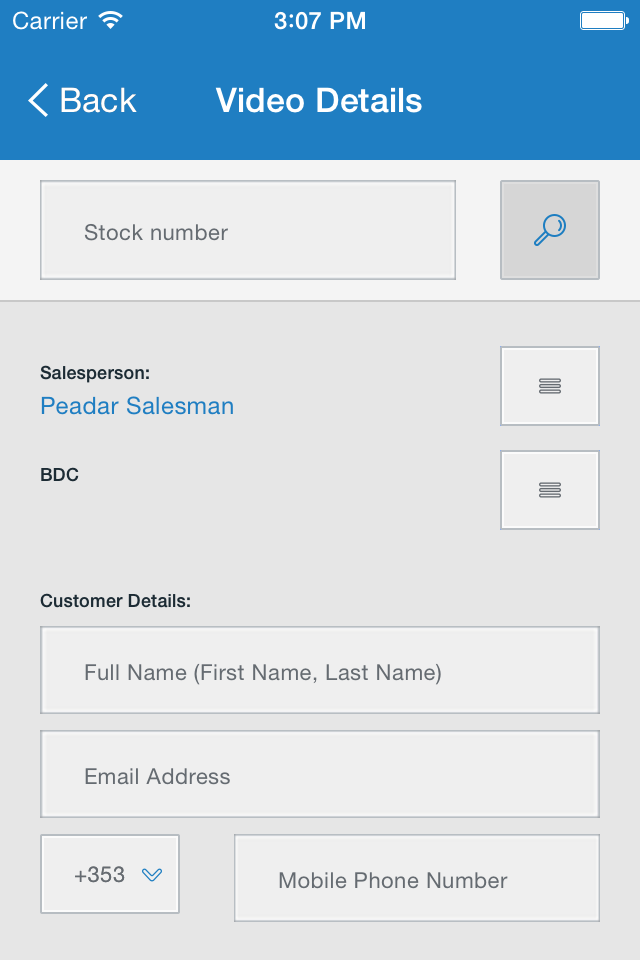
Task: Go Back using the Back label
Action: click(x=97, y=100)
